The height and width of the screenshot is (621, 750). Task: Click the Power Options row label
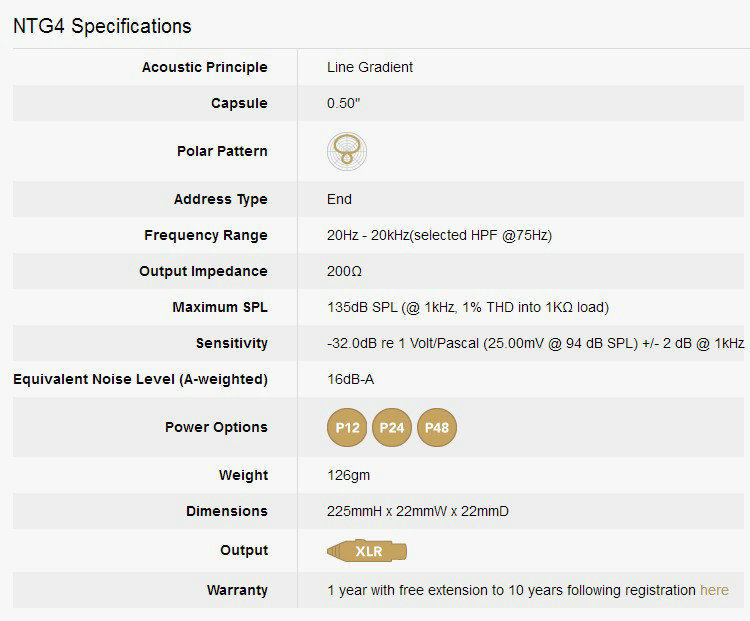click(x=216, y=427)
